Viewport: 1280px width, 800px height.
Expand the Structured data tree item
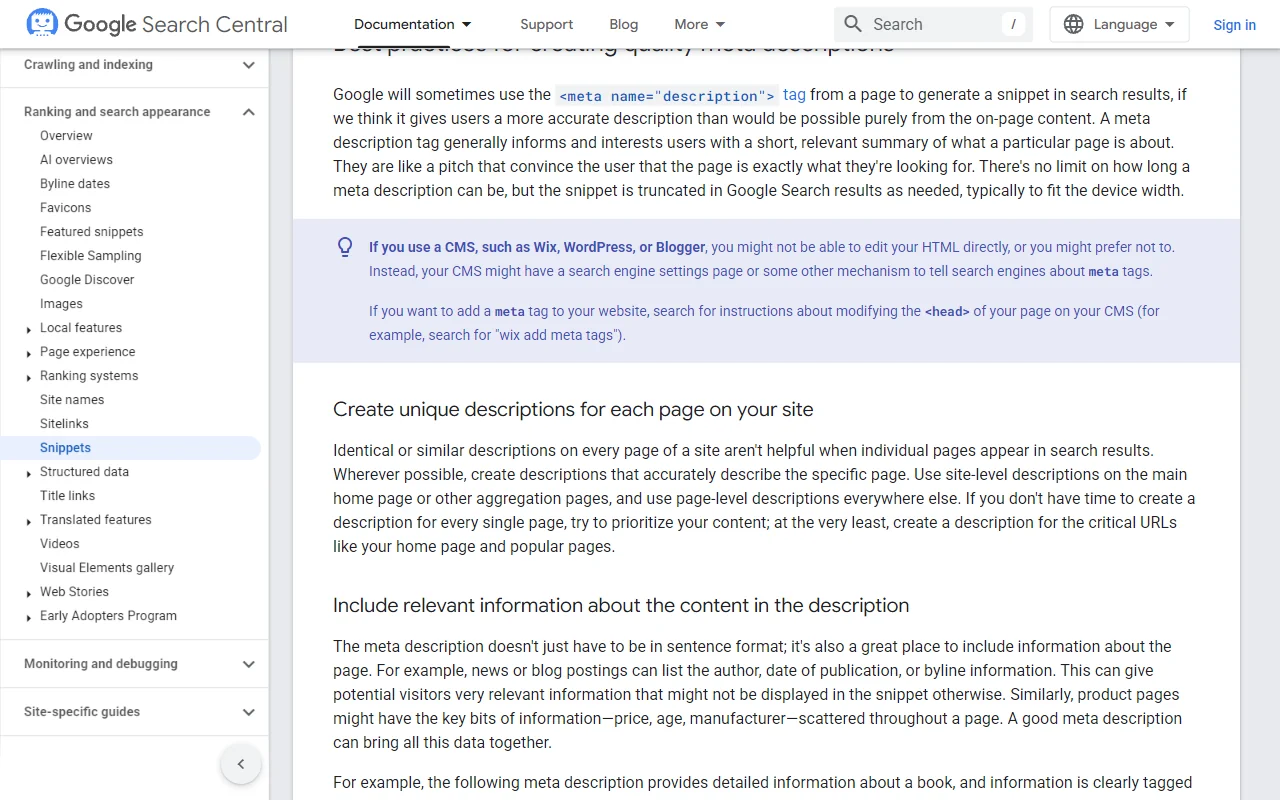tap(29, 473)
